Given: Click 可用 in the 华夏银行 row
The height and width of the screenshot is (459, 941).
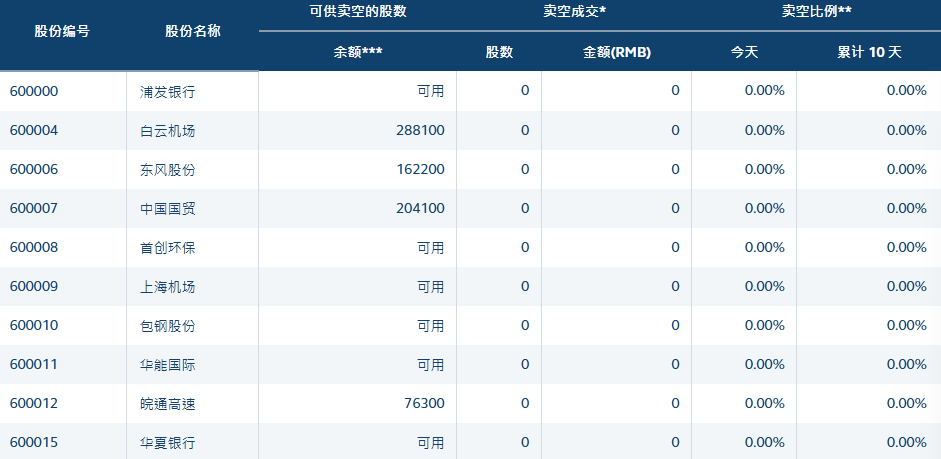Looking at the screenshot, I should click(x=431, y=442).
